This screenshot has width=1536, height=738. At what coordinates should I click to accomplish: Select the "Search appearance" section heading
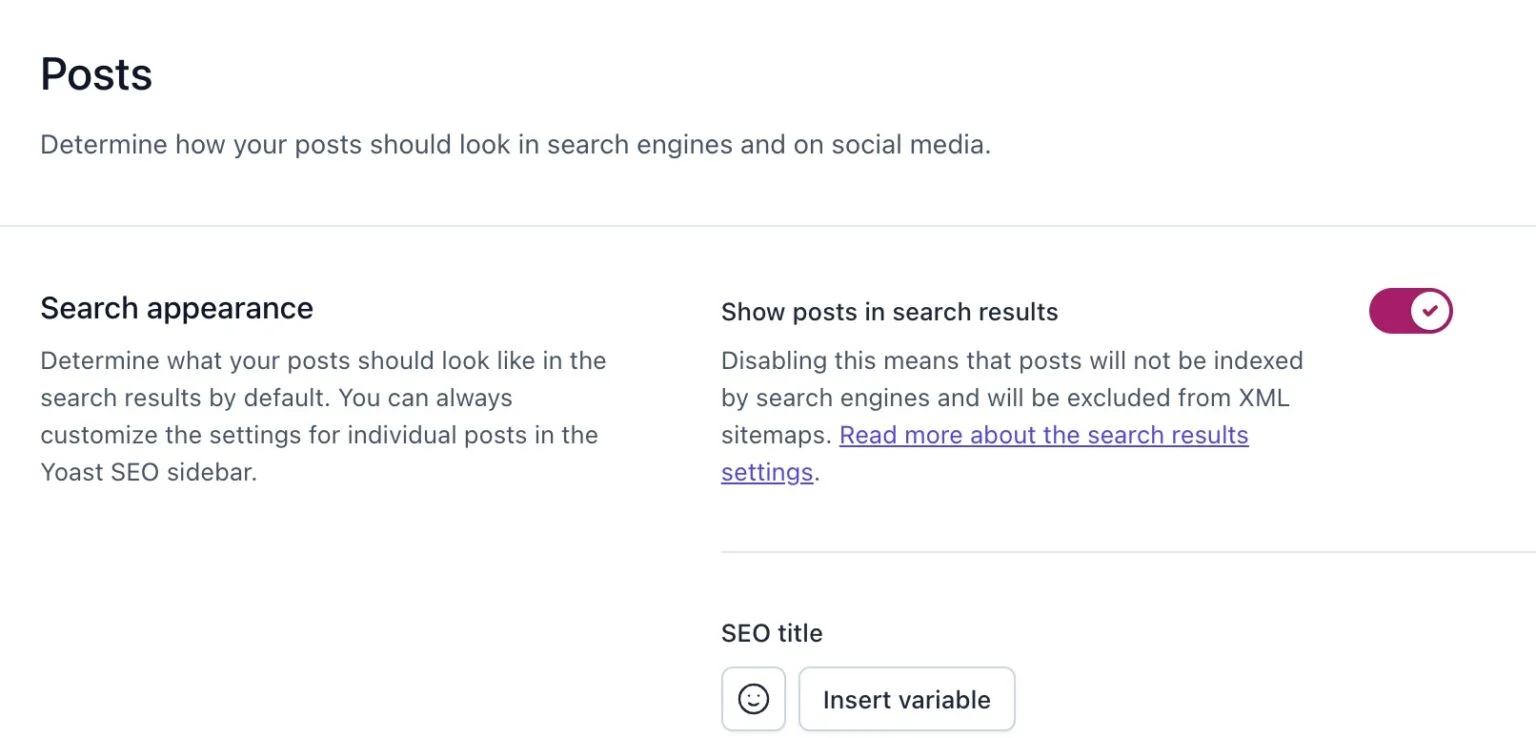[x=176, y=308]
